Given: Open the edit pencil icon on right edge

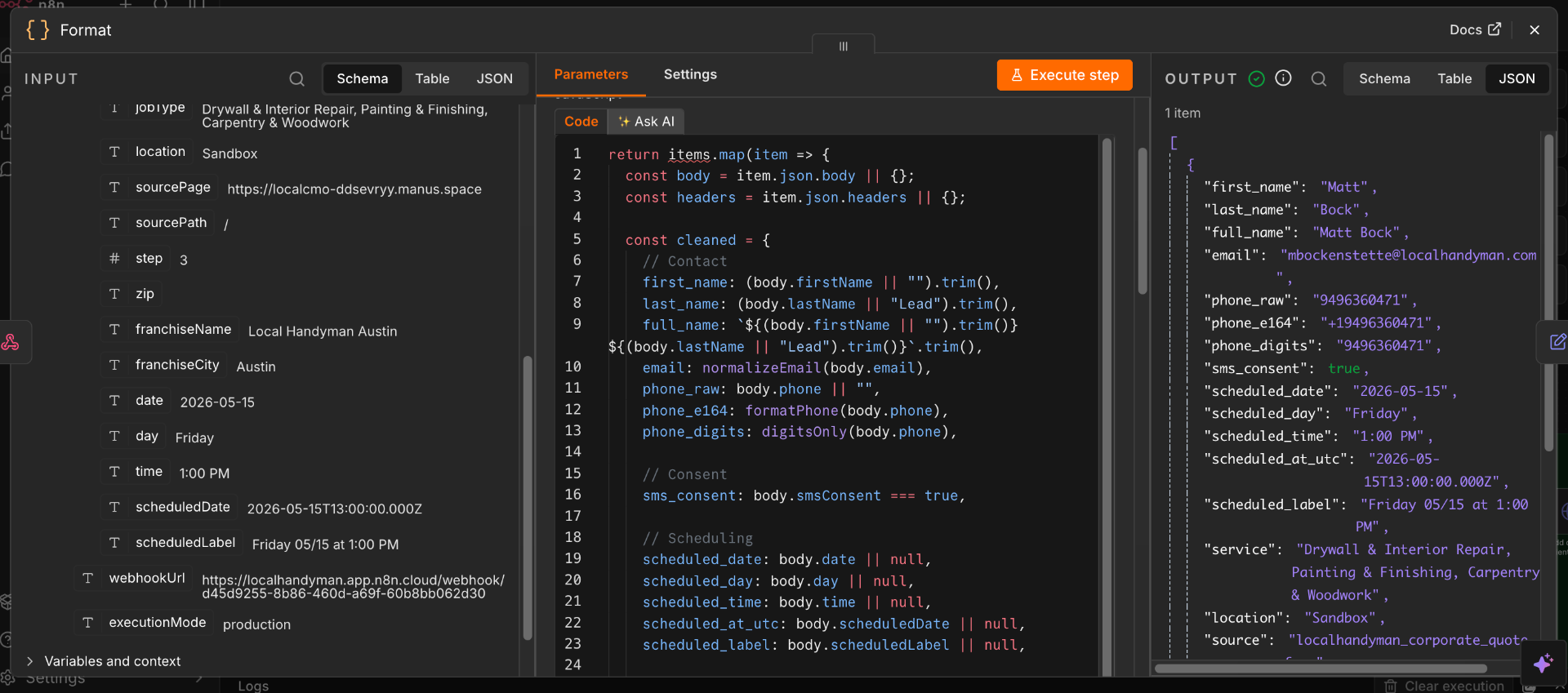Looking at the screenshot, I should 1557,341.
